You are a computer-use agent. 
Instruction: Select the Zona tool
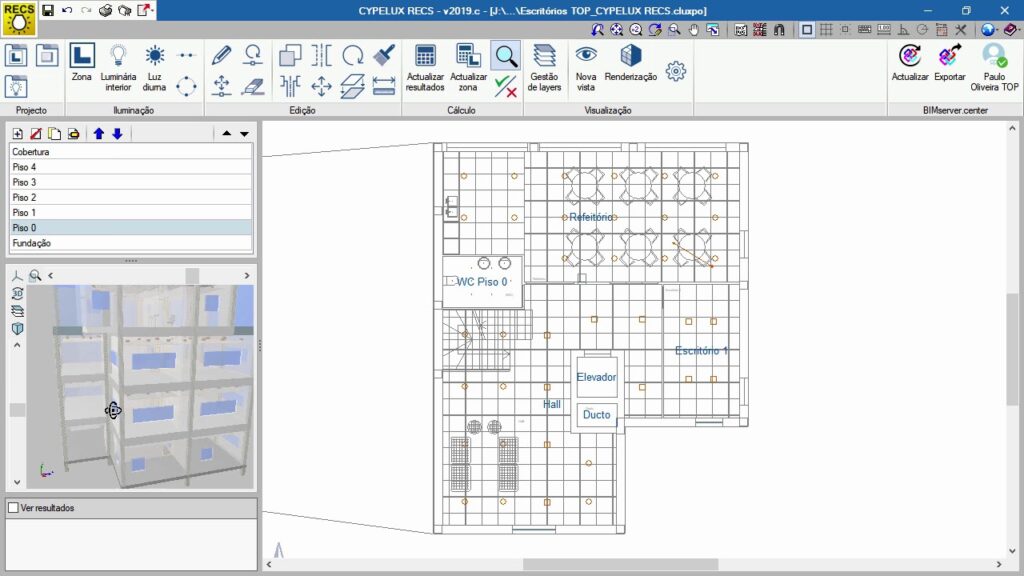[82, 63]
